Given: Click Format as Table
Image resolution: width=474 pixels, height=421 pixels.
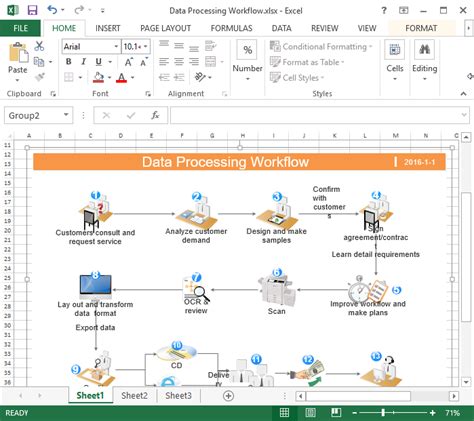Looking at the screenshot, I should coord(307,62).
